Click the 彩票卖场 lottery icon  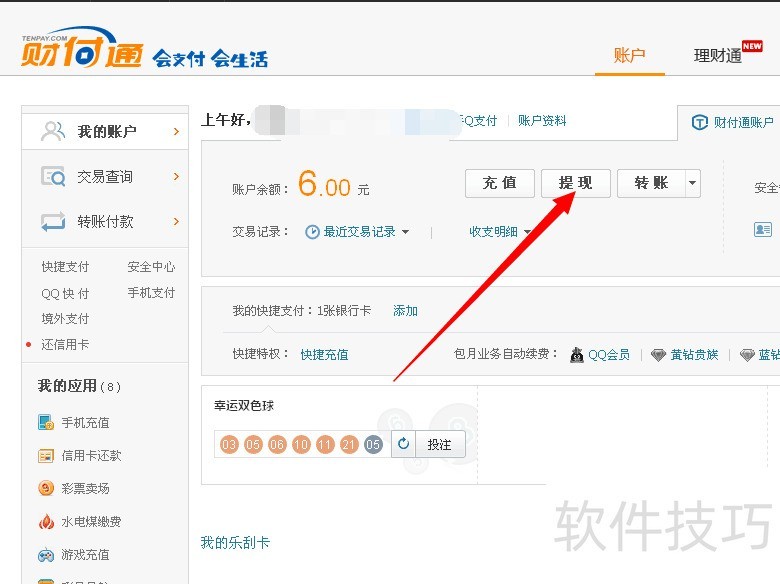pos(46,488)
